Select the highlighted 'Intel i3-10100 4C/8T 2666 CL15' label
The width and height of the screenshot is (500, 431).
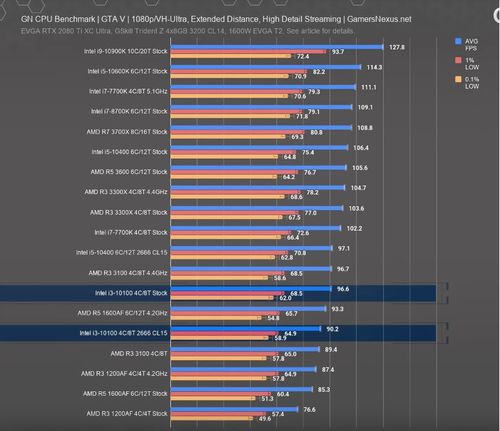(x=123, y=333)
